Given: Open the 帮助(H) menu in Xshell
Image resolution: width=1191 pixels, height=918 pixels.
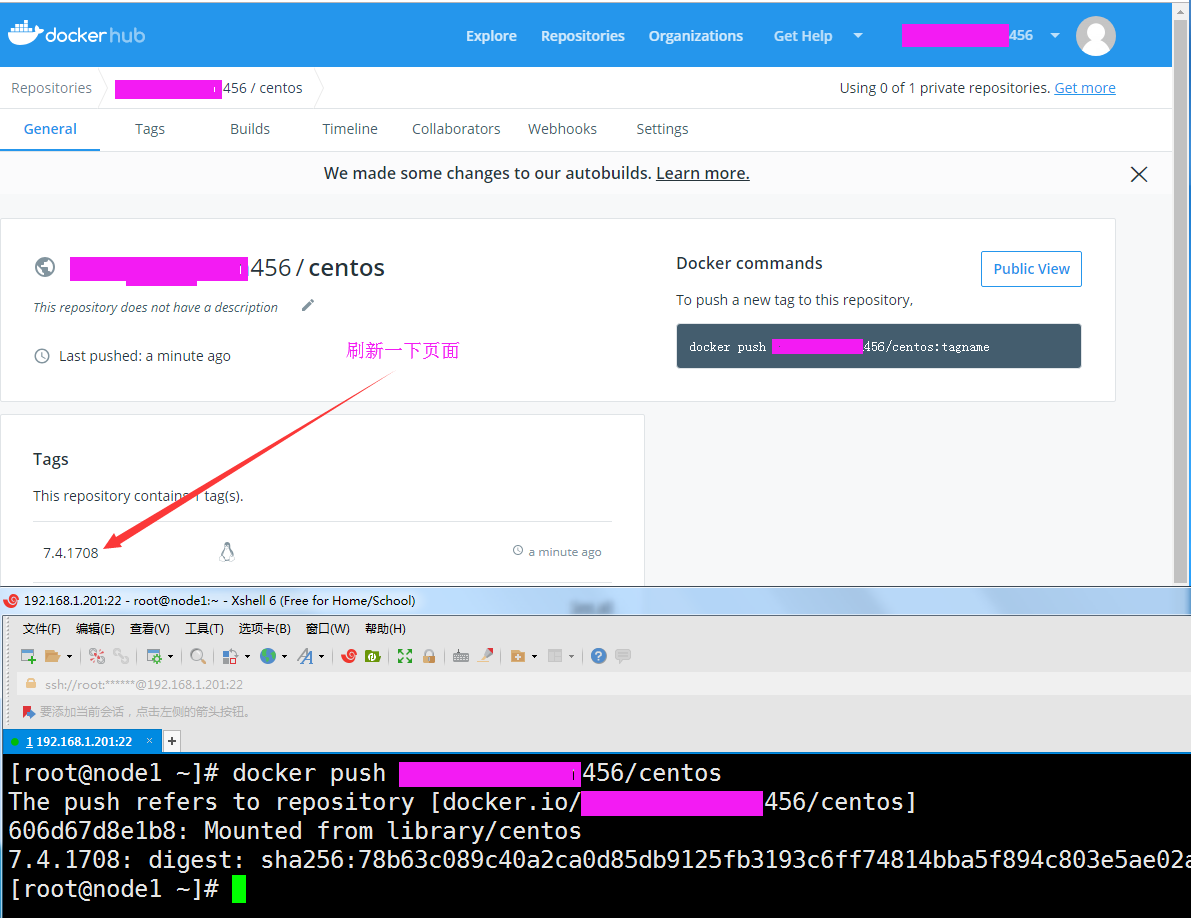Looking at the screenshot, I should [x=385, y=629].
